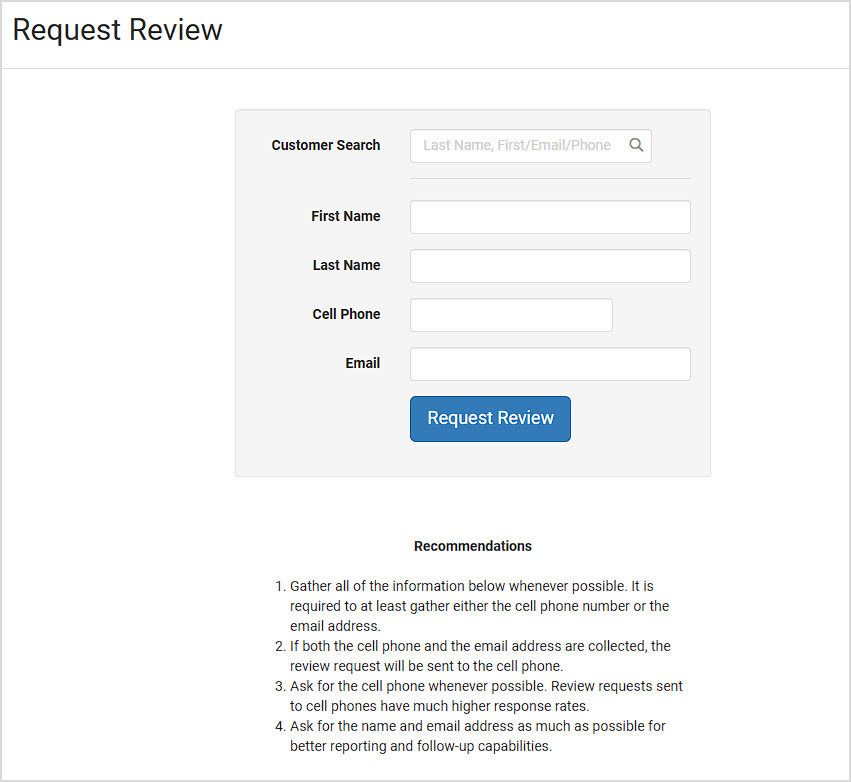851x782 pixels.
Task: Submit using the blue Request Review button
Action: tap(490, 418)
